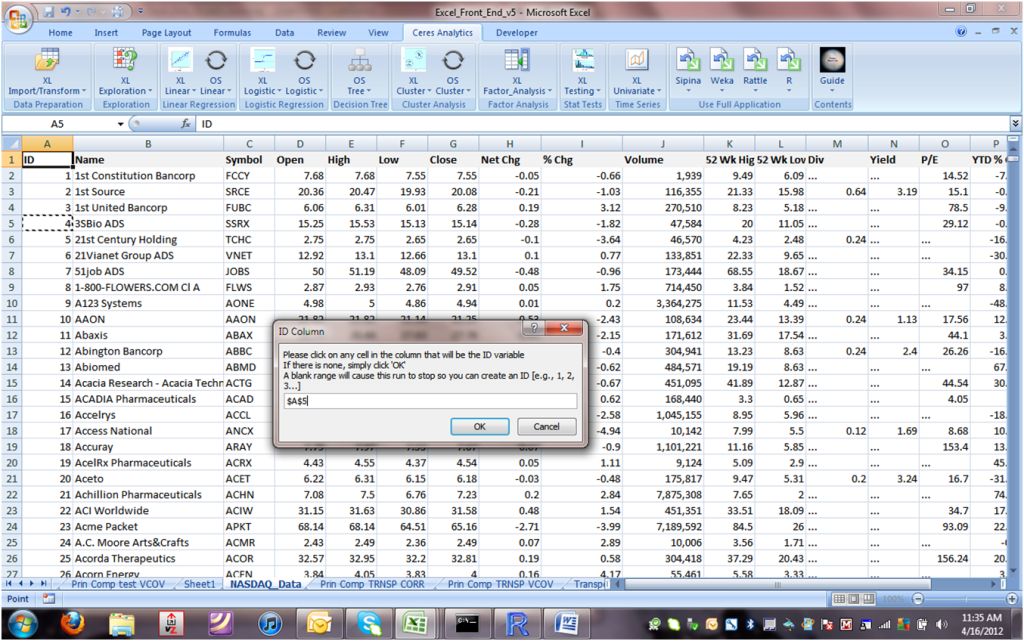Launch OS Linear regression
This screenshot has height=641, width=1024.
pos(216,72)
